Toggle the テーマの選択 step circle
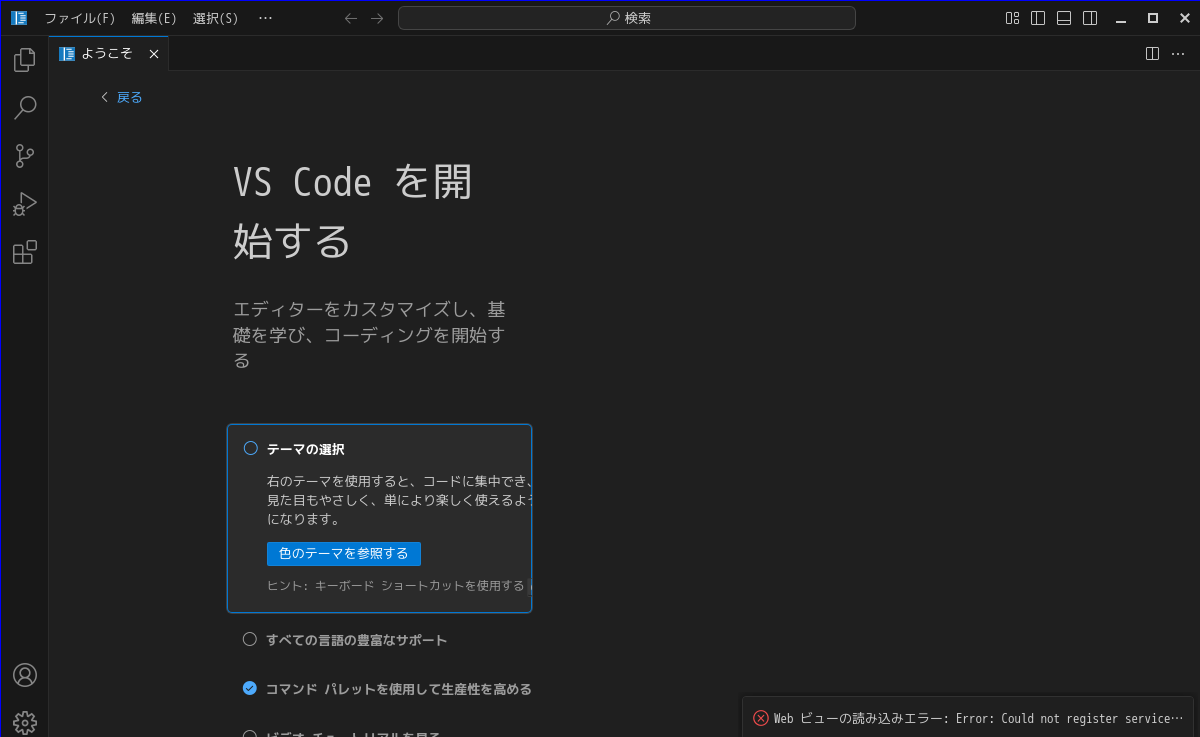The image size is (1200, 737). pos(251,448)
